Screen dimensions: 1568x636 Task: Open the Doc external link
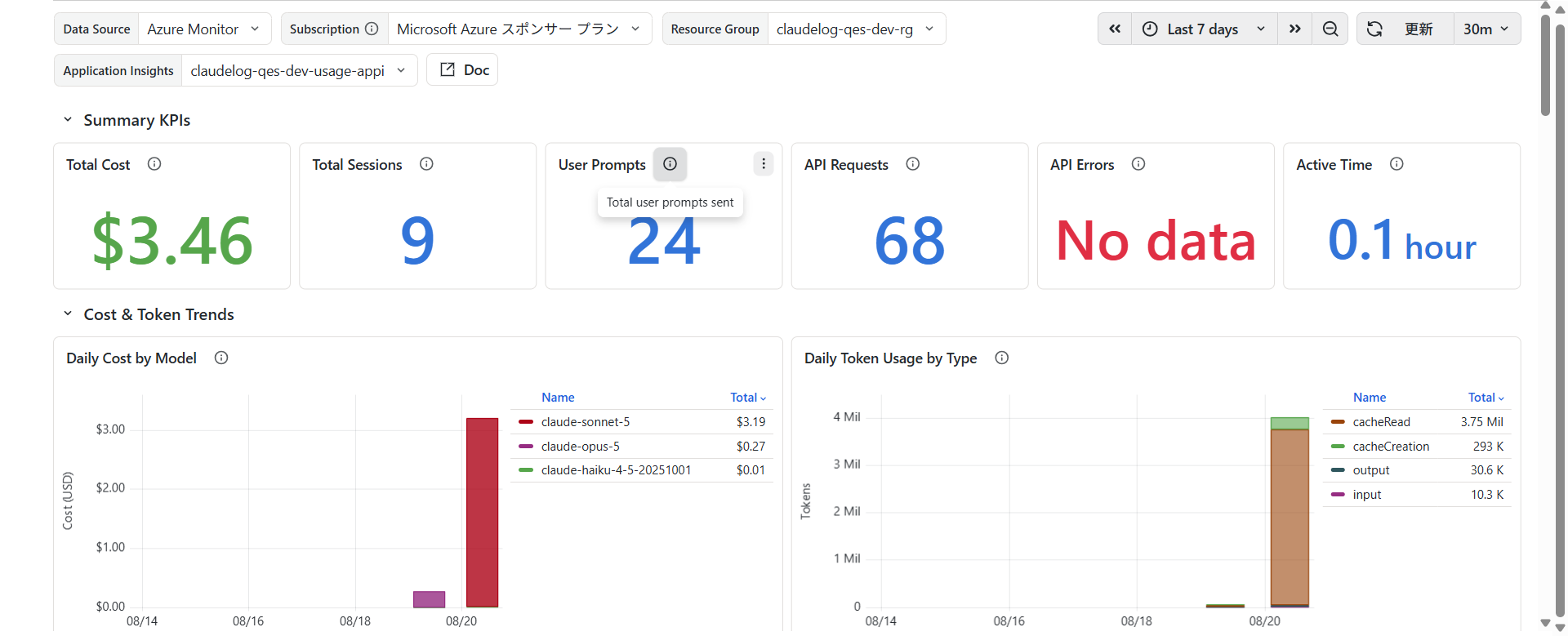click(462, 70)
